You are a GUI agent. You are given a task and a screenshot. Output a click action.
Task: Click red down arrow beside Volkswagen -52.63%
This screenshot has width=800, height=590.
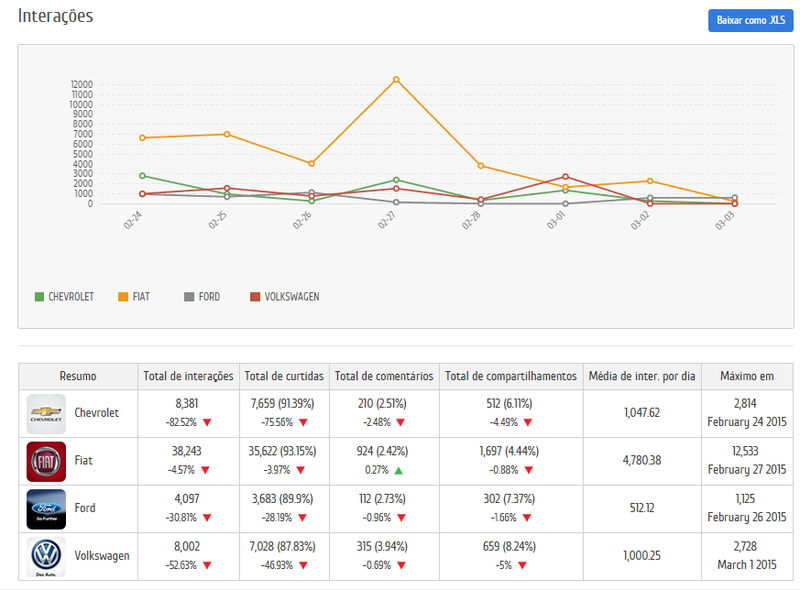207,566
